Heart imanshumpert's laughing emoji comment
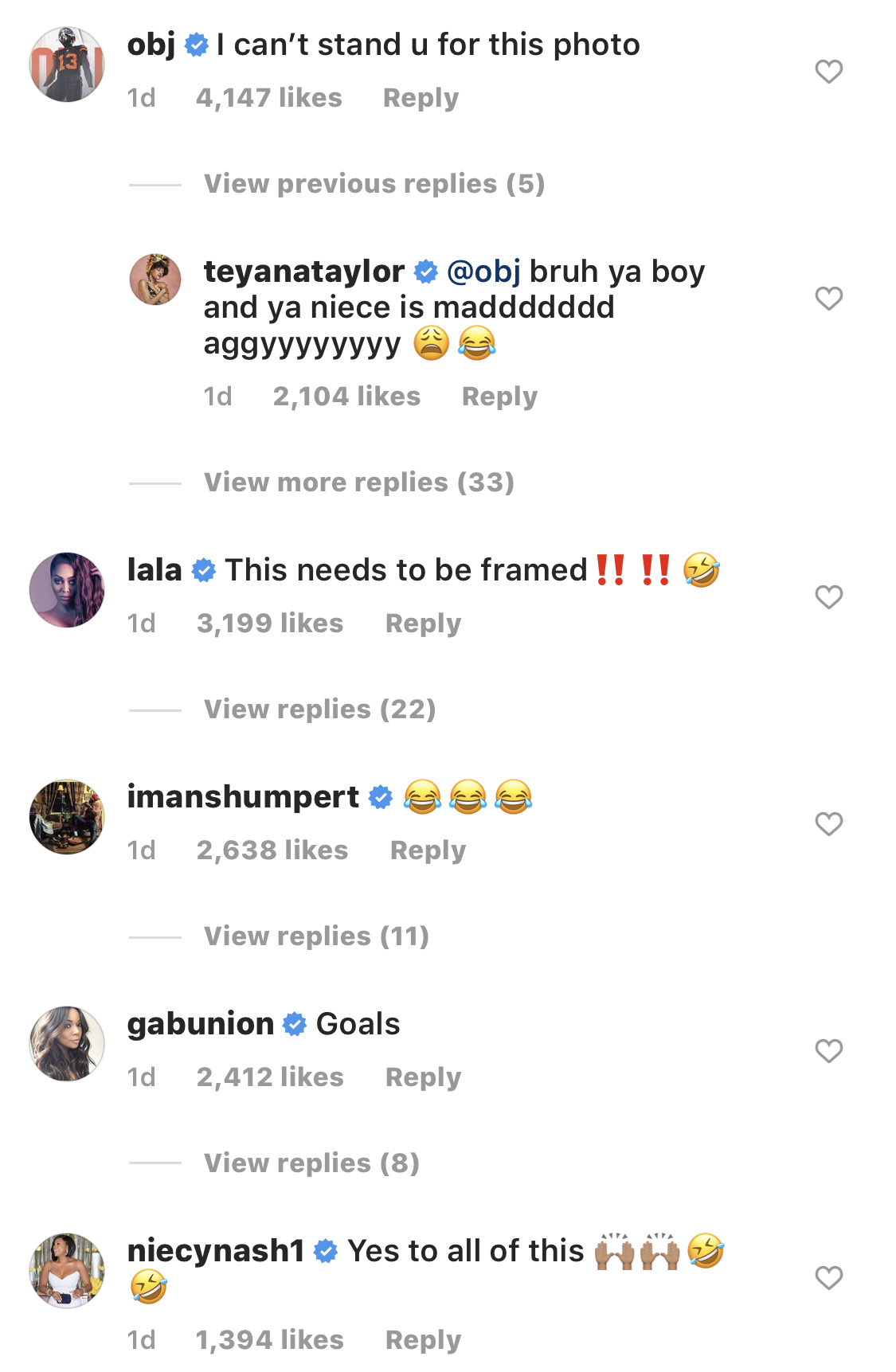Image resolution: width=896 pixels, height=1372 pixels. (828, 824)
